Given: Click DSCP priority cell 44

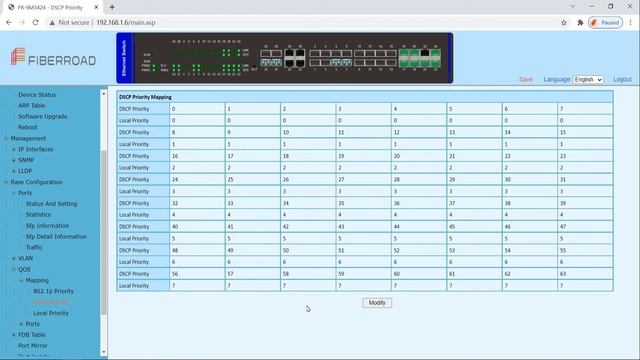Looking at the screenshot, I should [419, 227].
